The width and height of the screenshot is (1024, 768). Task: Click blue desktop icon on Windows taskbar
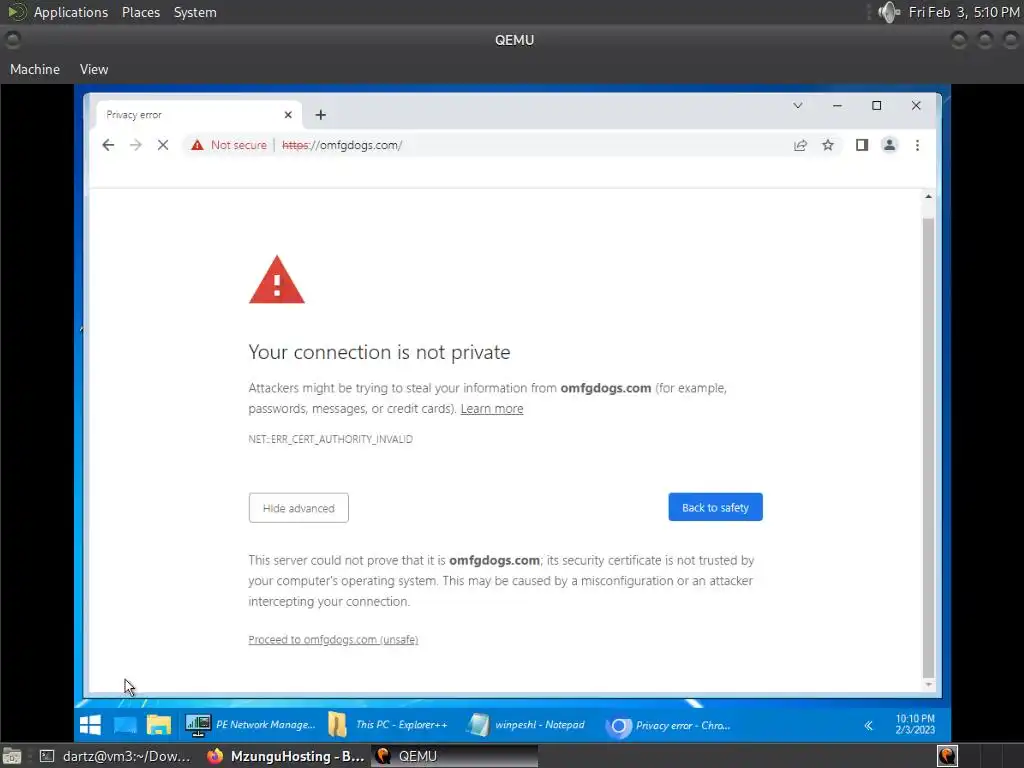[125, 725]
